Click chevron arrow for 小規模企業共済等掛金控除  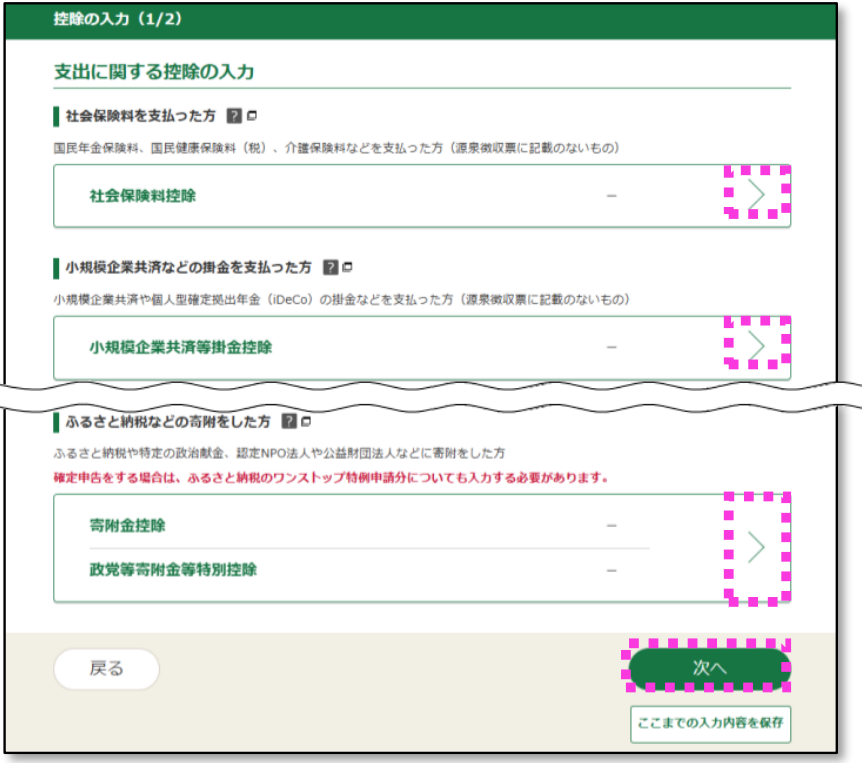tap(757, 346)
